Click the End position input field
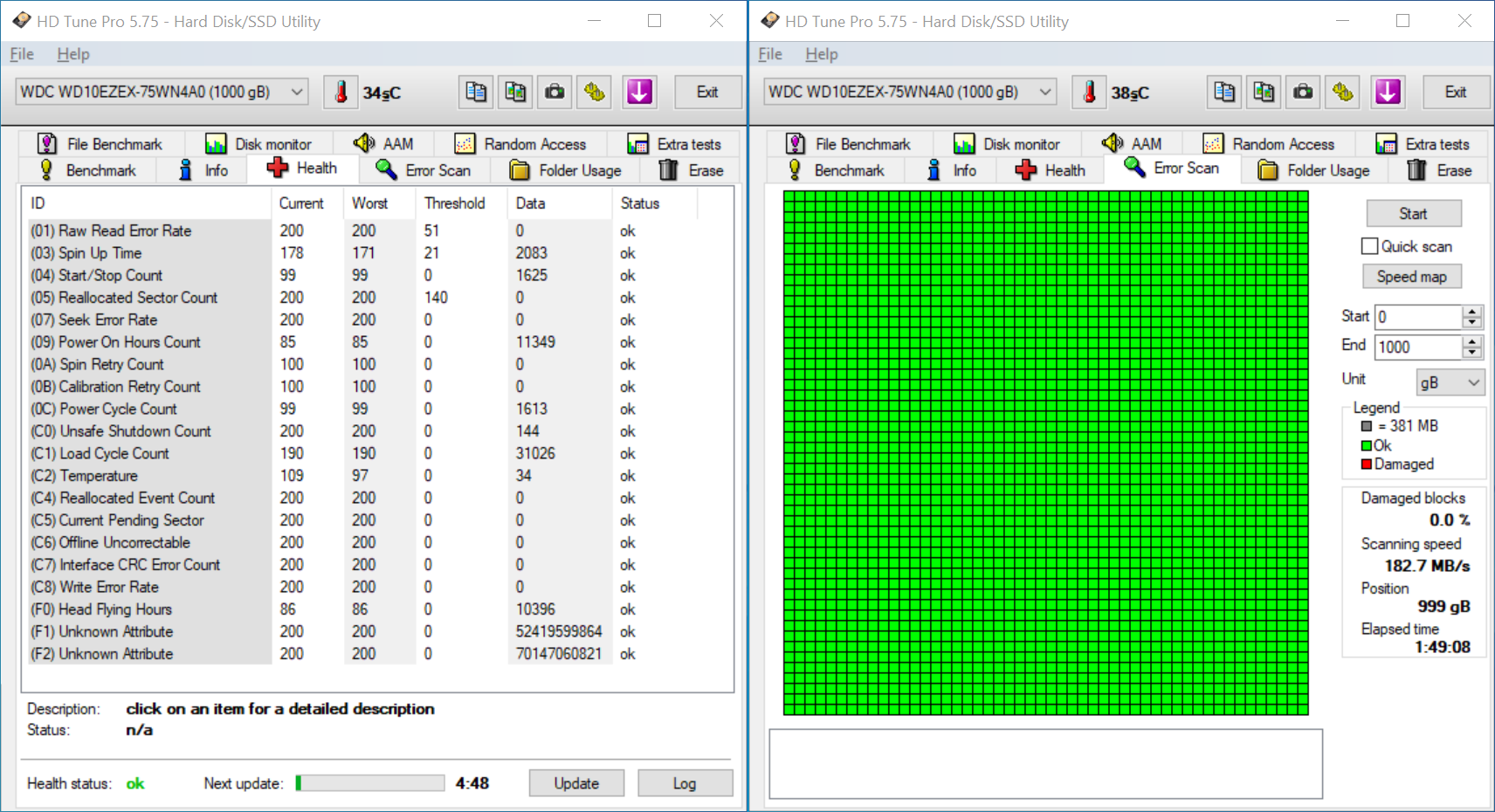 pyautogui.click(x=1418, y=347)
